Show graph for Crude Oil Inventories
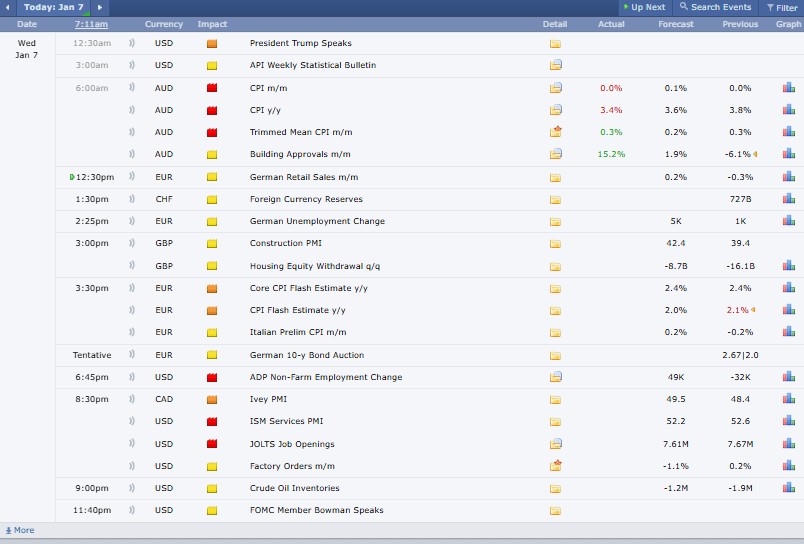Viewport: 804px width, 544px height. click(x=788, y=488)
